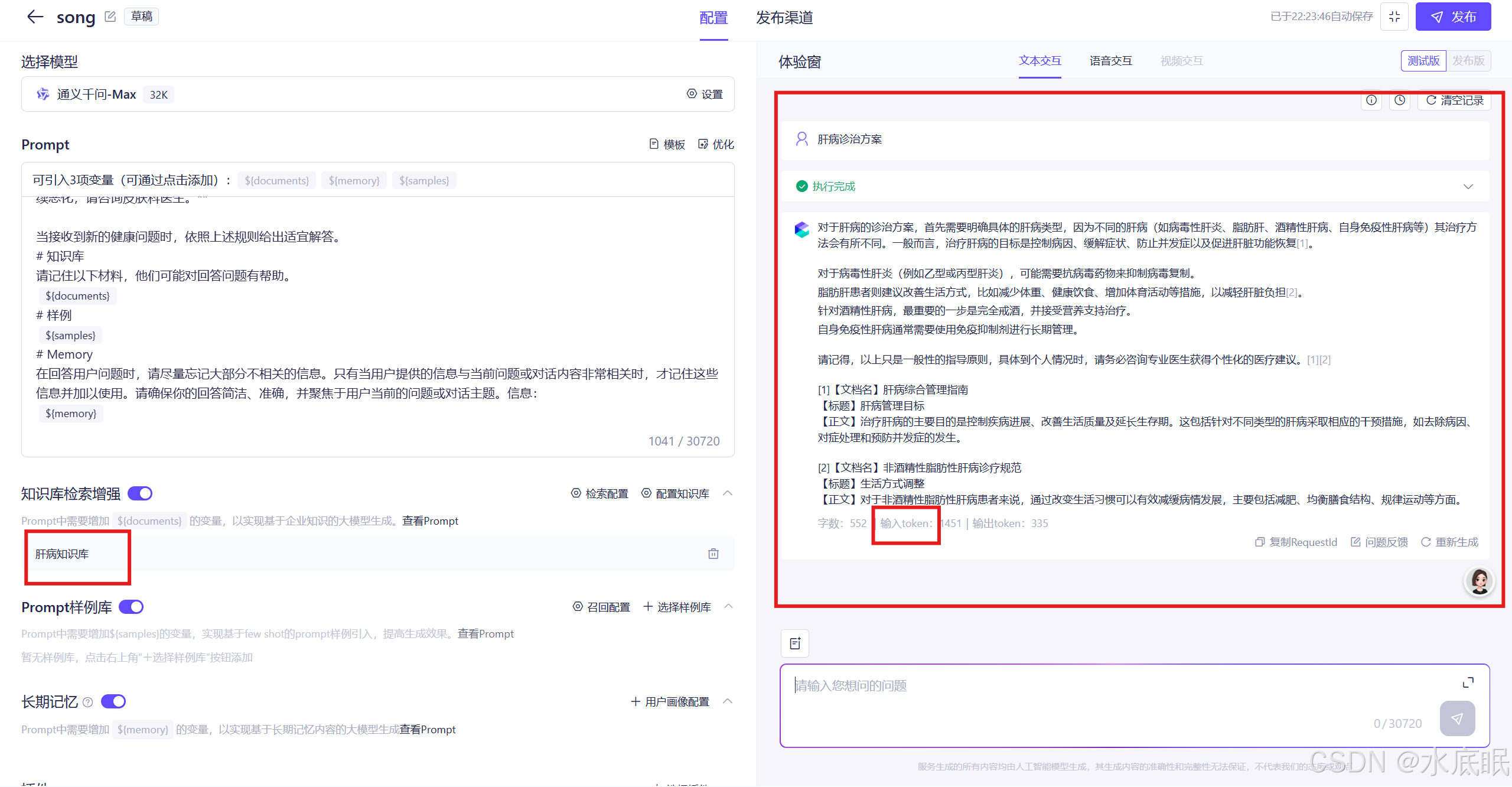This screenshot has width=1512, height=787.
Task: Select the 语音交互 tab
Action: 1110,61
